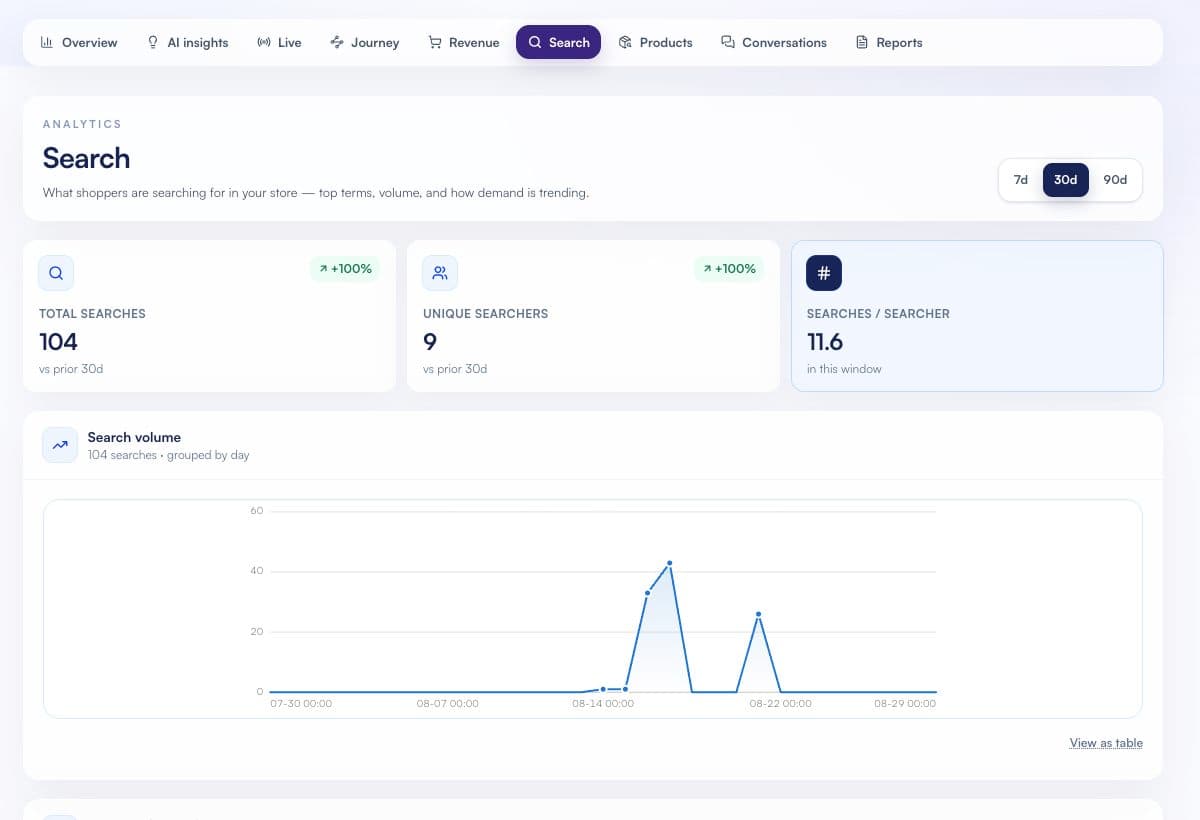Screen dimensions: 1200x820
Task: Open the Revenue tab
Action: [x=464, y=42]
